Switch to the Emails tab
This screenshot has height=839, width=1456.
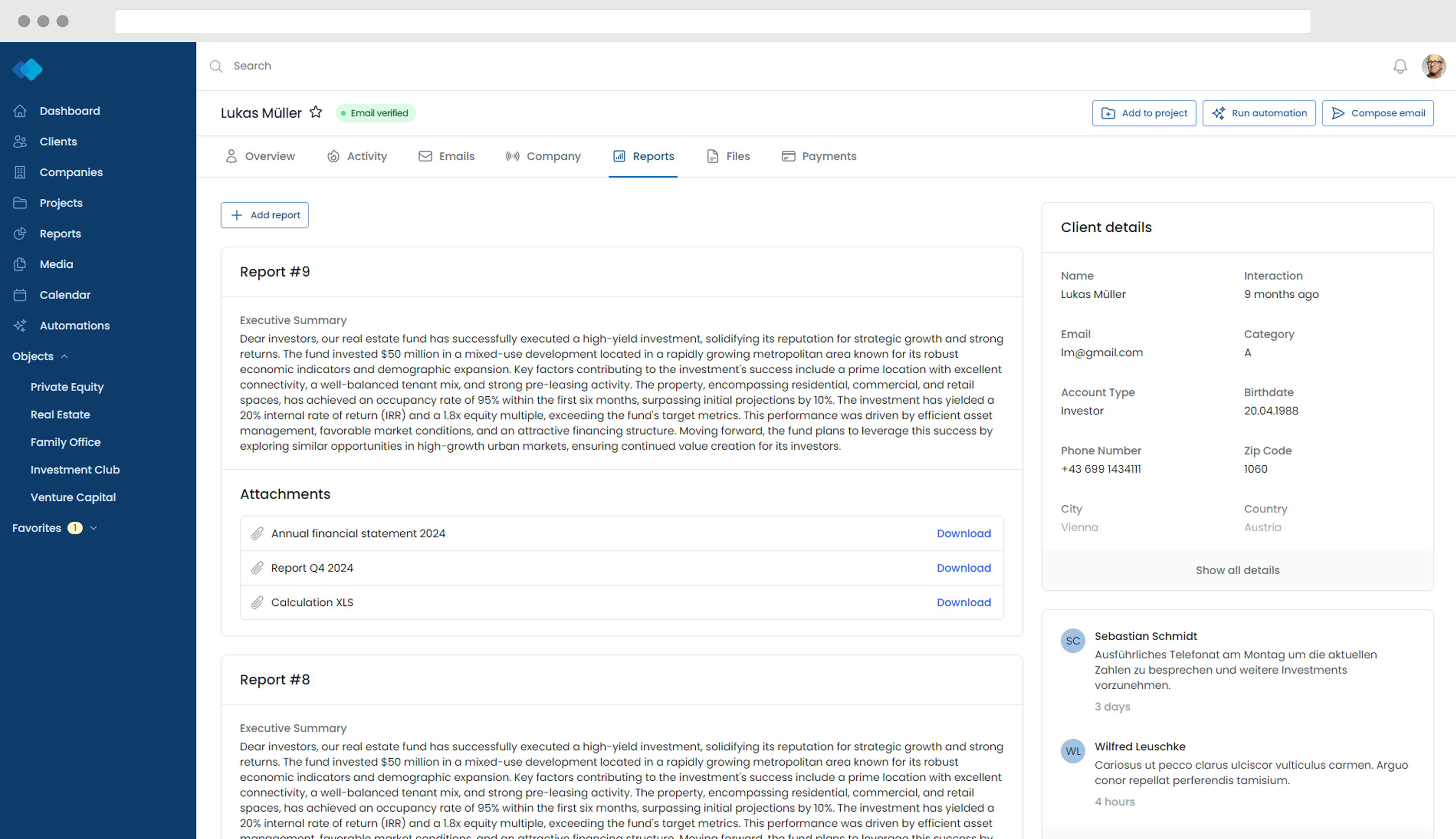pos(446,156)
